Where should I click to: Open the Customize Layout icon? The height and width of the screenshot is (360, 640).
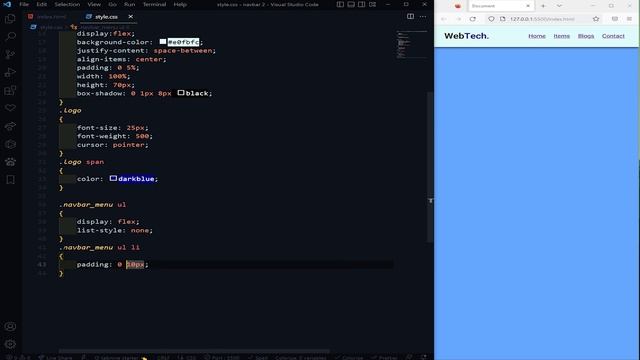click(x=373, y=4)
